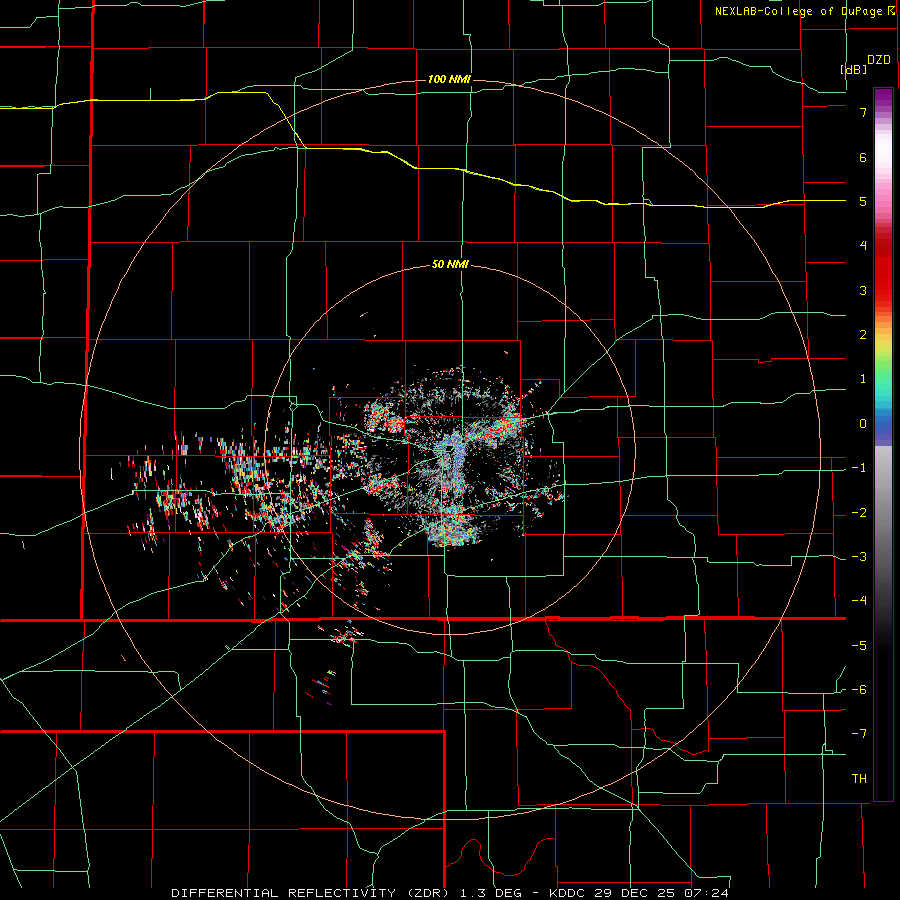Click the -2 value on color scale
Screen dimensions: 900x900
[859, 513]
